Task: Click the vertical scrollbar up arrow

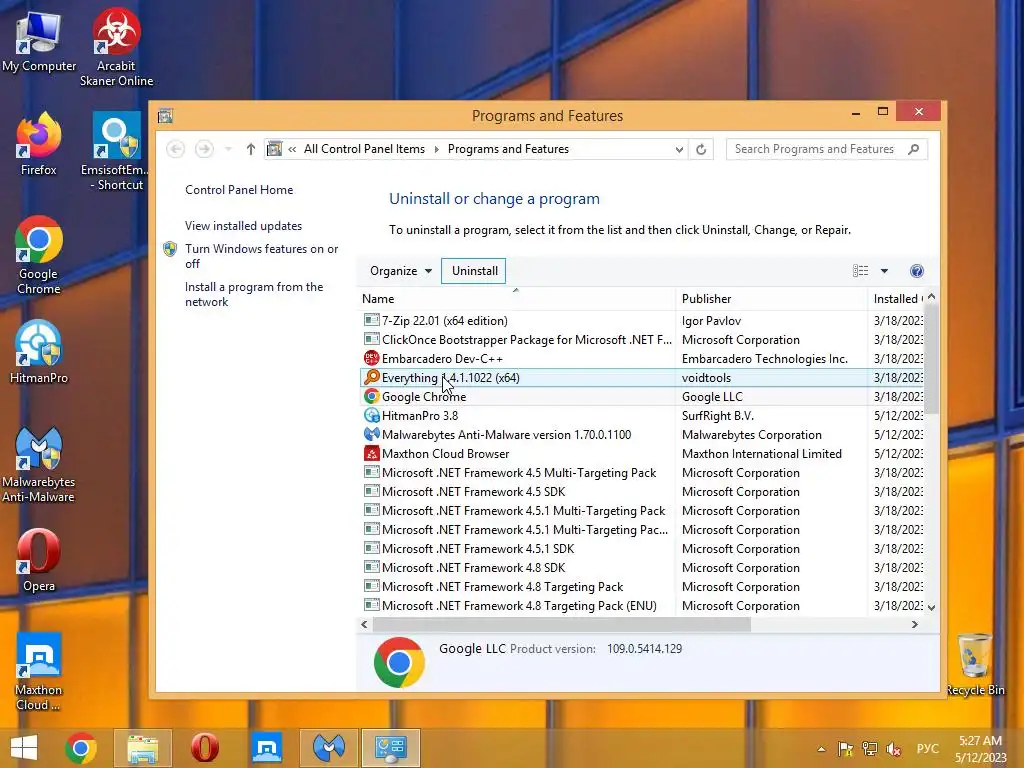Action: (x=932, y=296)
